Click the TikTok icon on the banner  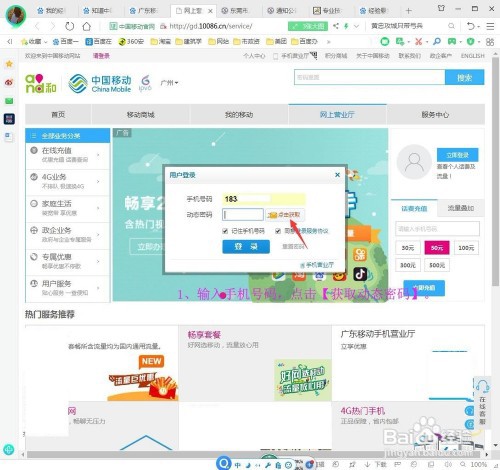[360, 274]
